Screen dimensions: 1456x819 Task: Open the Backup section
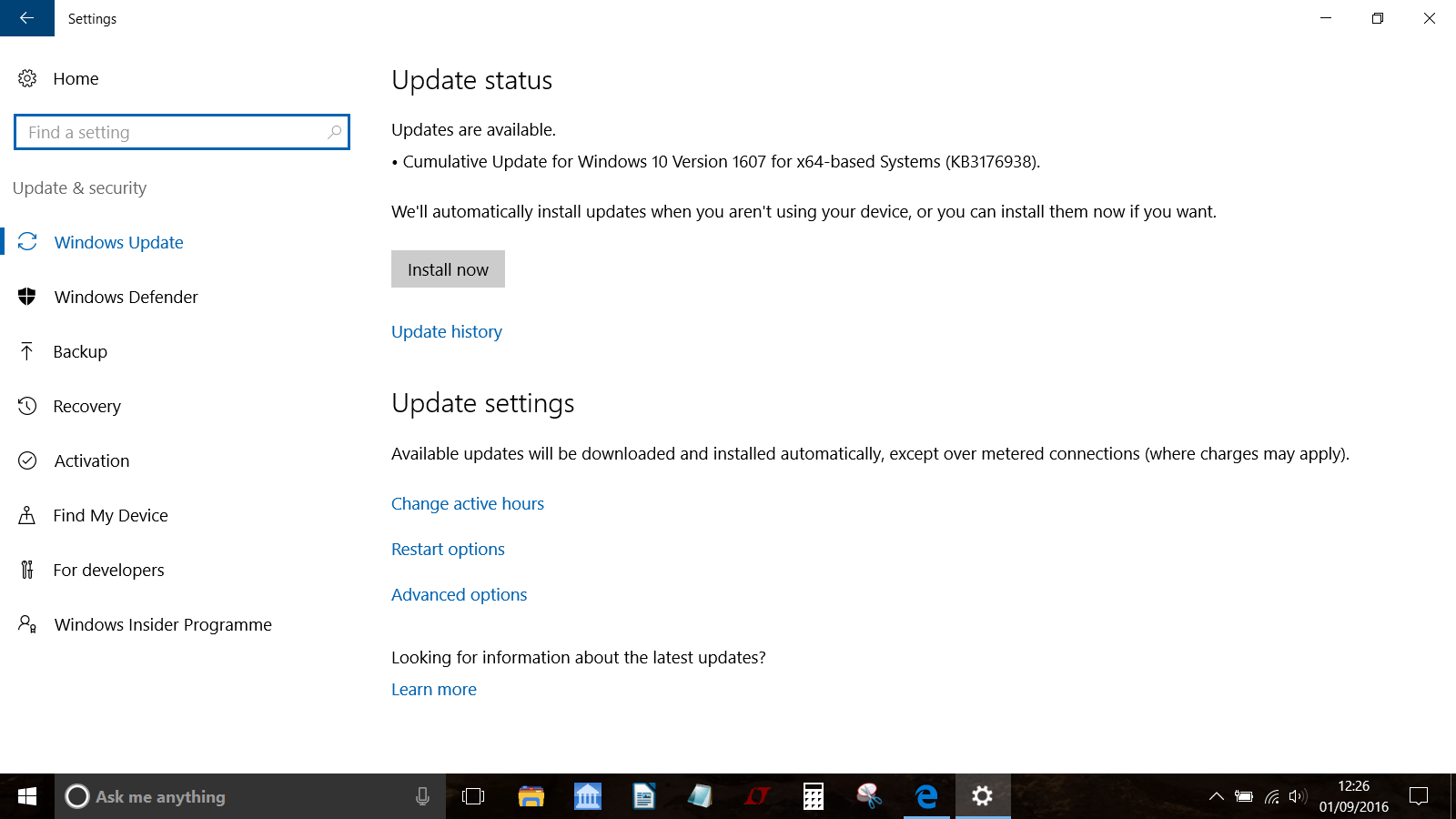coord(80,351)
